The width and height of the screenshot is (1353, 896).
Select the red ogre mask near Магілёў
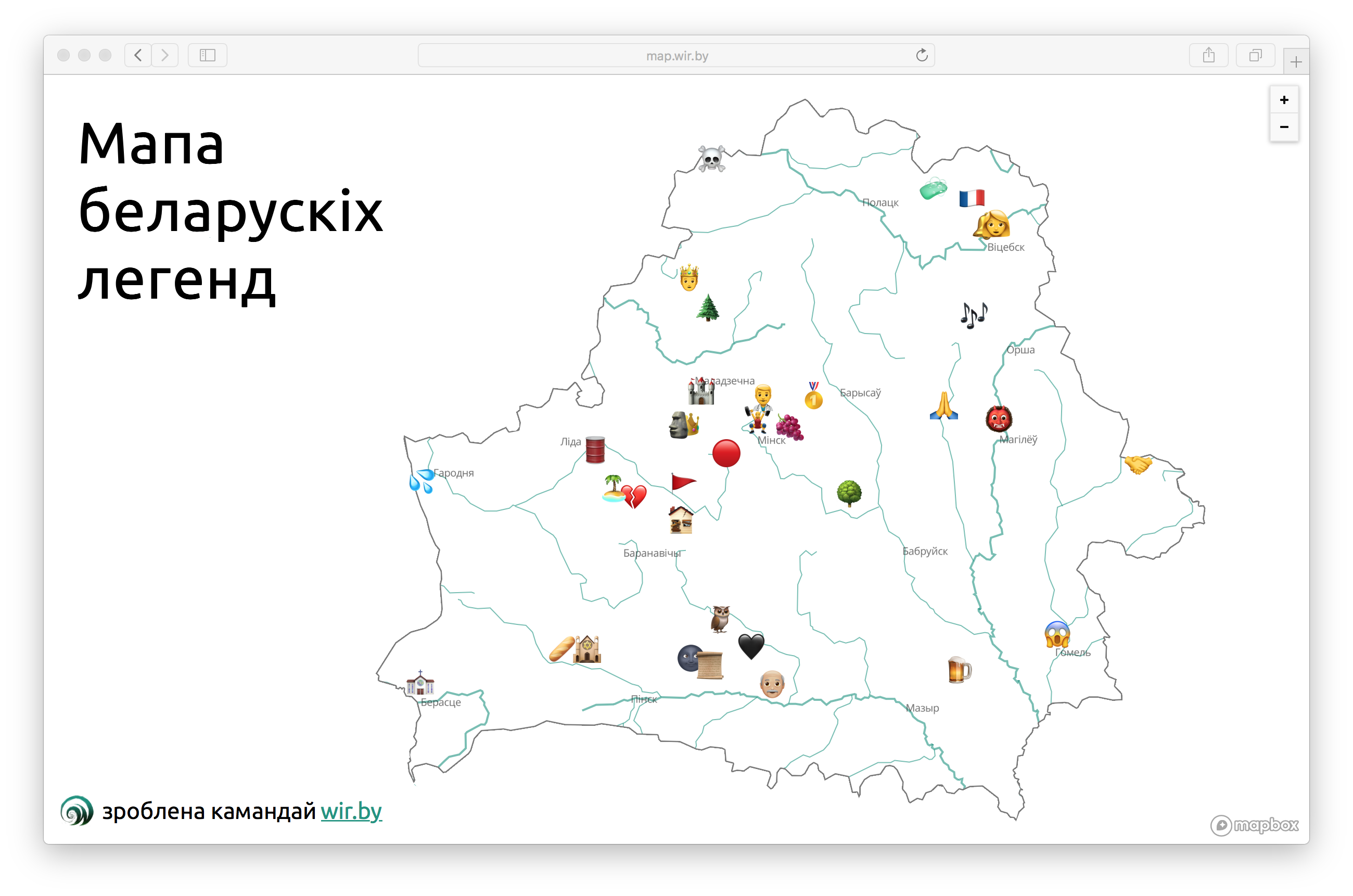pyautogui.click(x=999, y=419)
